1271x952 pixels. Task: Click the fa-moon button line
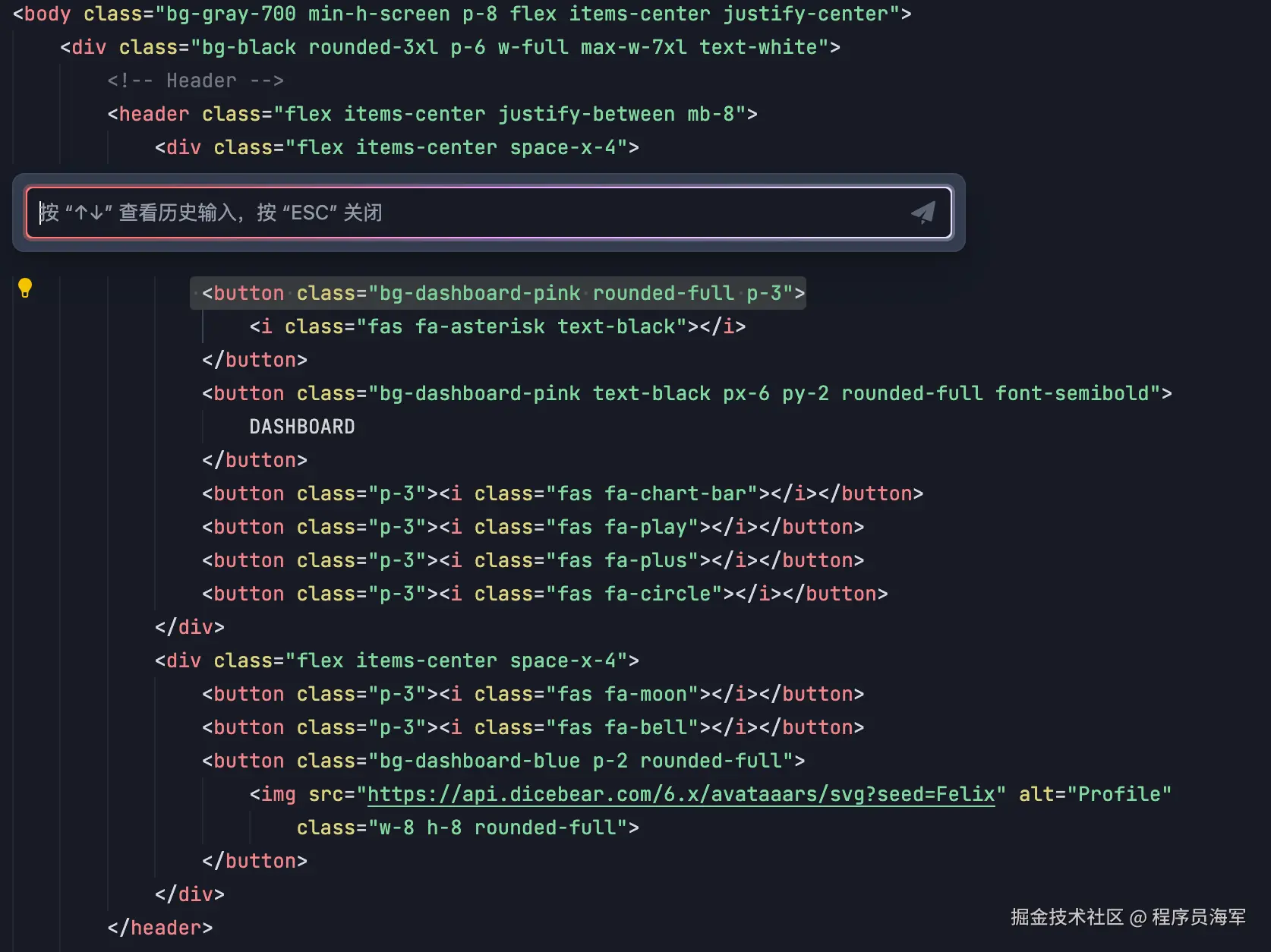tap(532, 694)
